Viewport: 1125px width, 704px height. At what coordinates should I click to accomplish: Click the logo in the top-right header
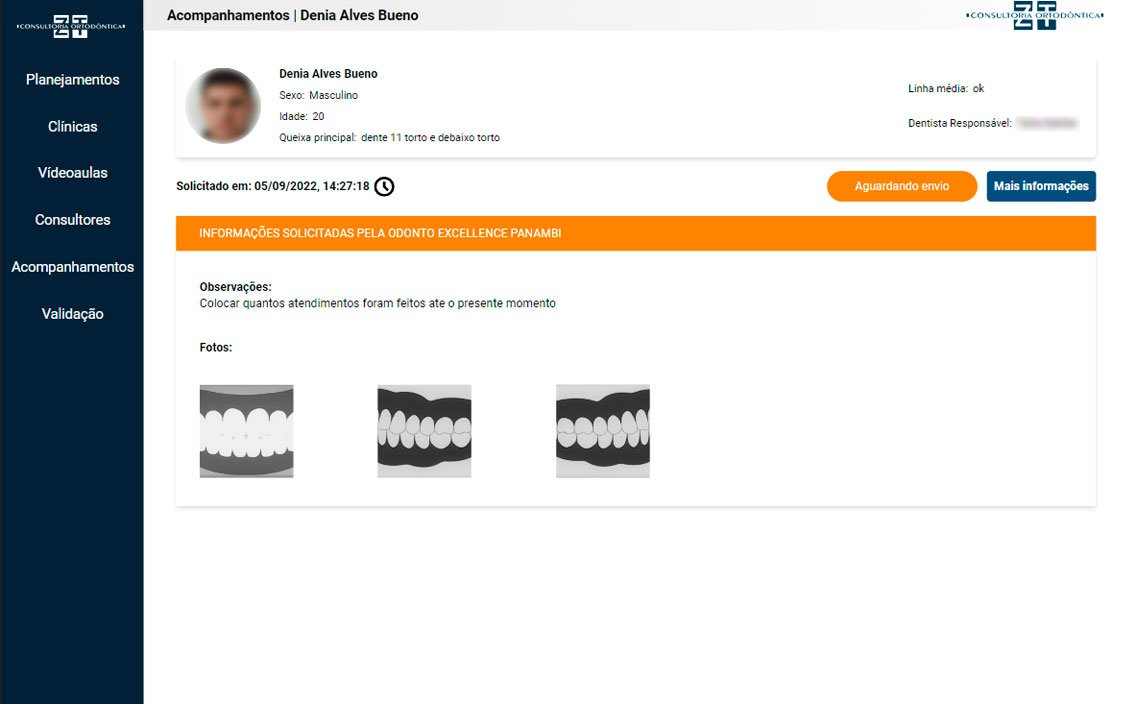pos(1034,15)
